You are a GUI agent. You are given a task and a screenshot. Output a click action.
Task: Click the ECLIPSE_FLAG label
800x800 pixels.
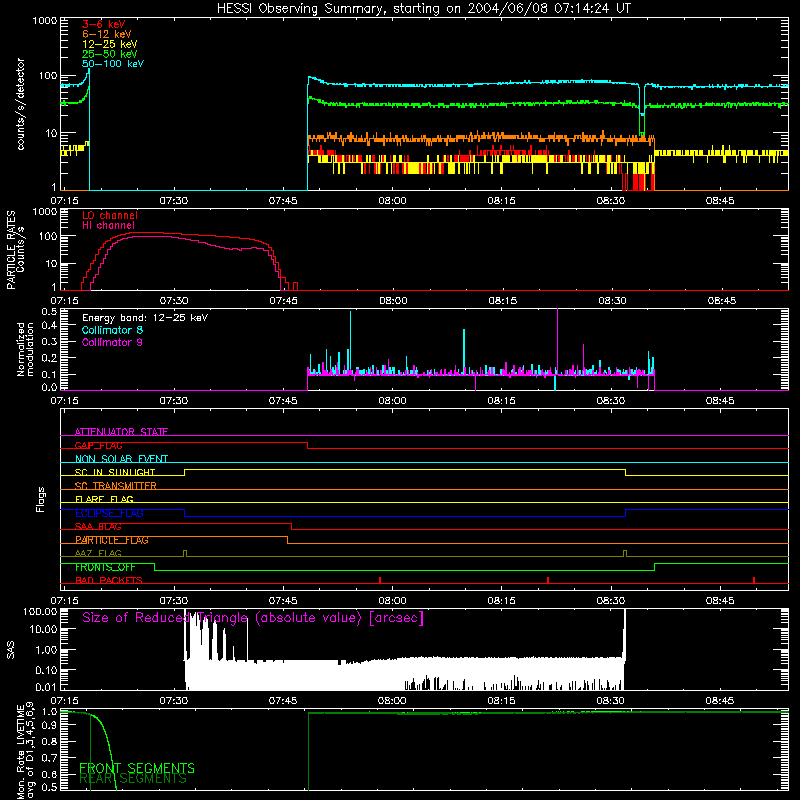tap(109, 513)
